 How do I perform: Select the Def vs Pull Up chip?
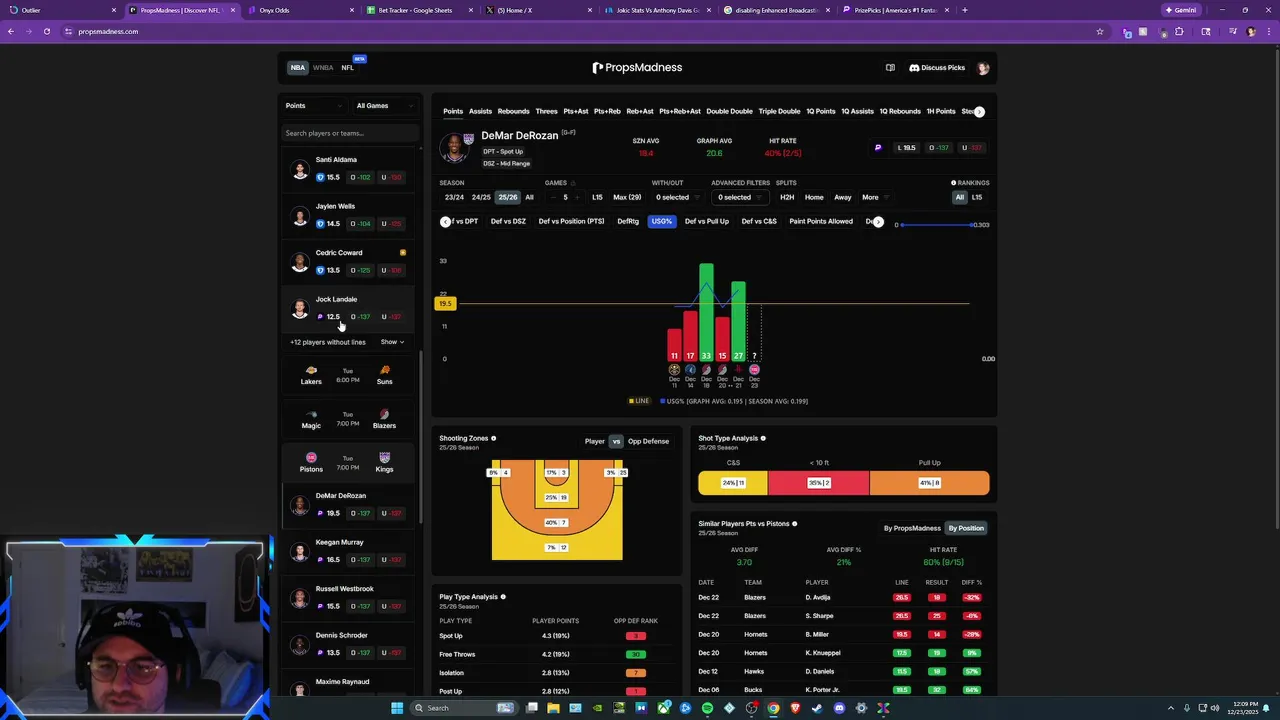[x=707, y=221]
